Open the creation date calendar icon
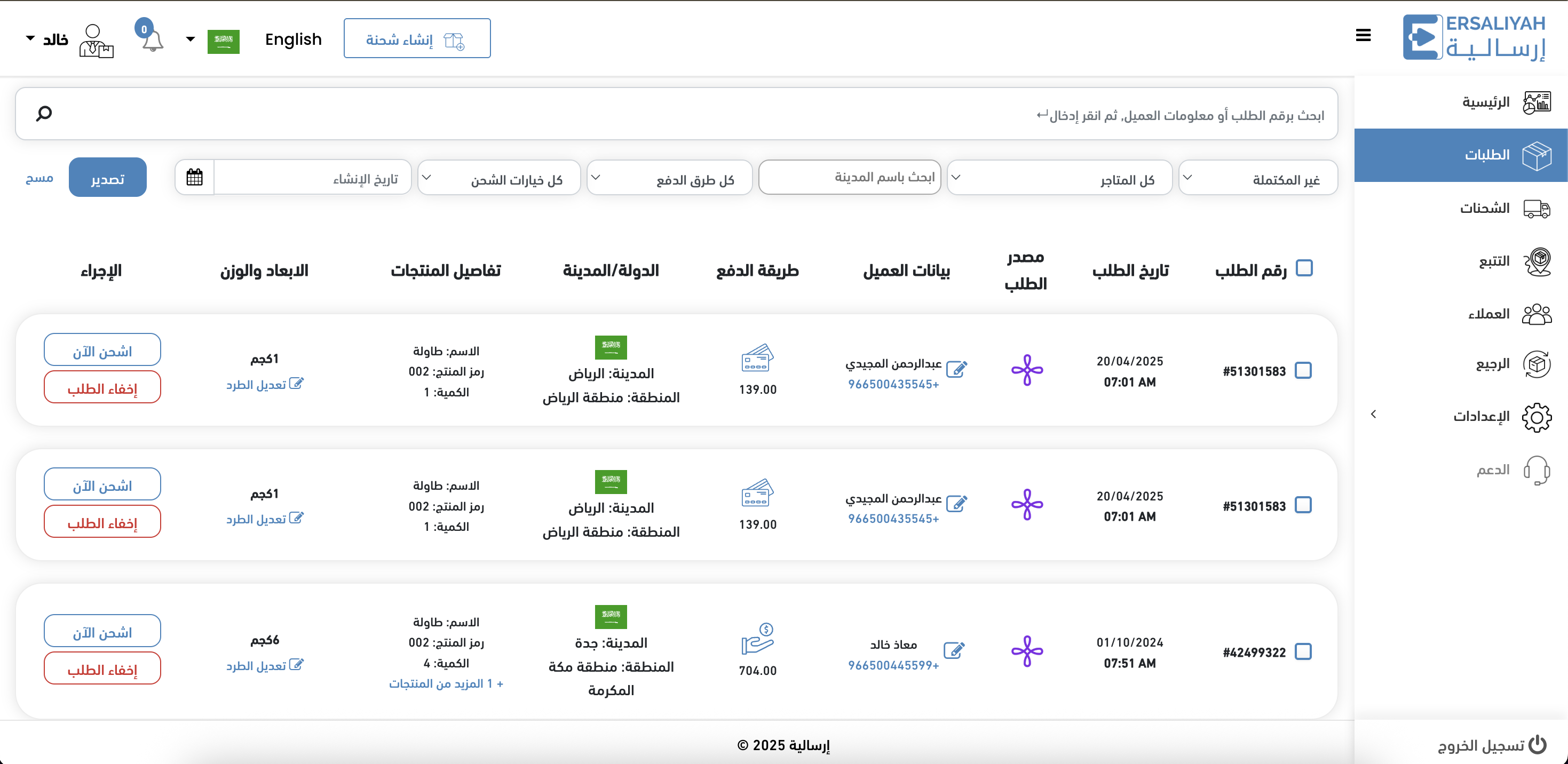Viewport: 1568px width, 764px height. point(194,178)
